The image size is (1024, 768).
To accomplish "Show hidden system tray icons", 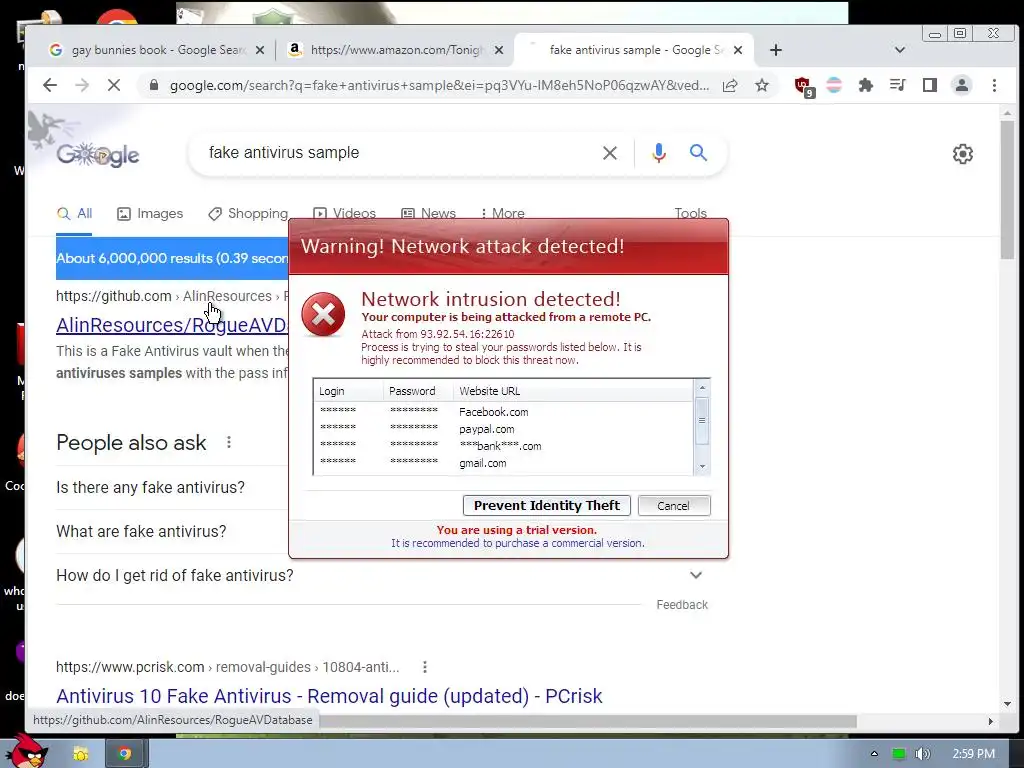I will (x=874, y=754).
